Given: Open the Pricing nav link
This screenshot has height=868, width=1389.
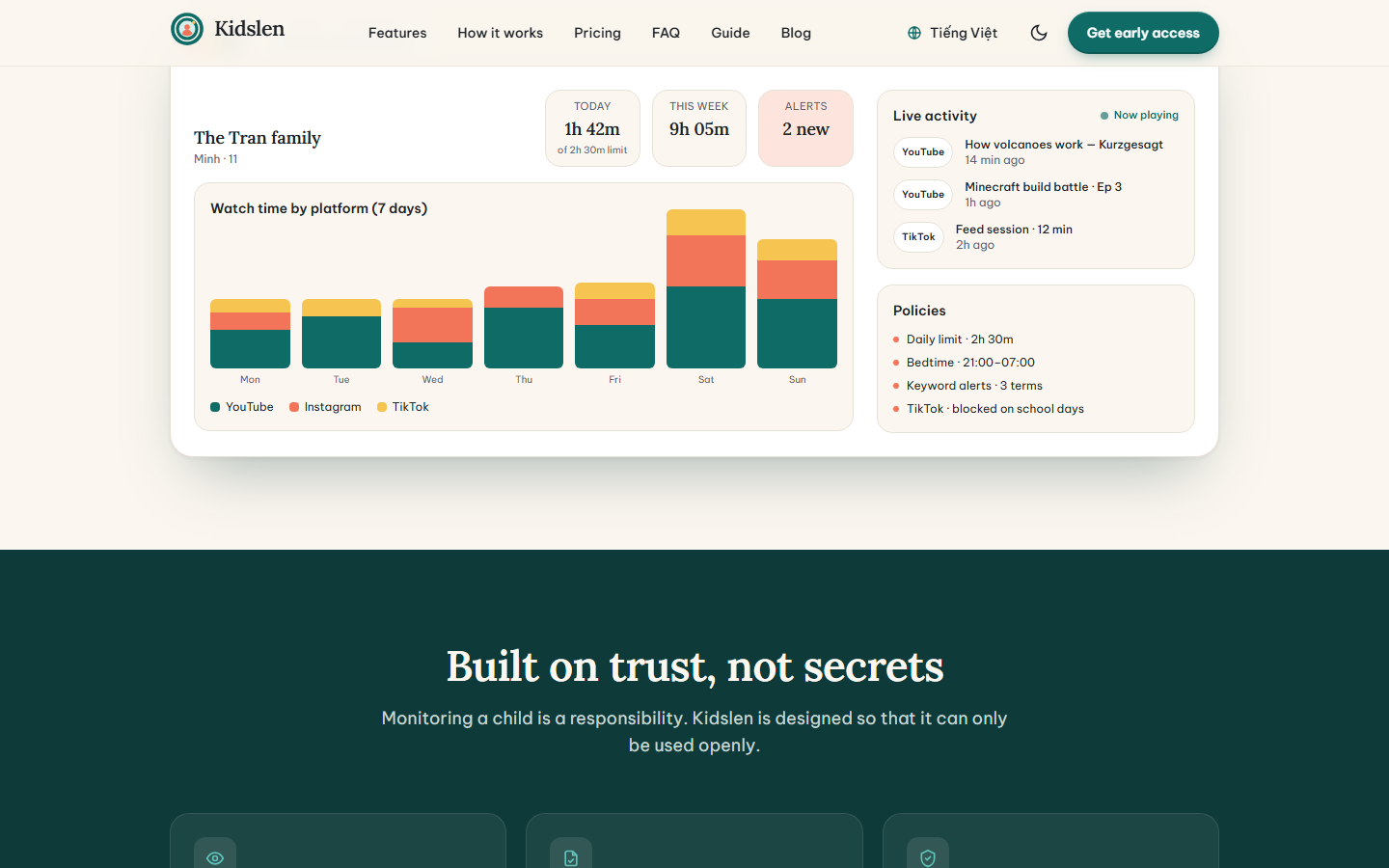Looking at the screenshot, I should [x=597, y=33].
